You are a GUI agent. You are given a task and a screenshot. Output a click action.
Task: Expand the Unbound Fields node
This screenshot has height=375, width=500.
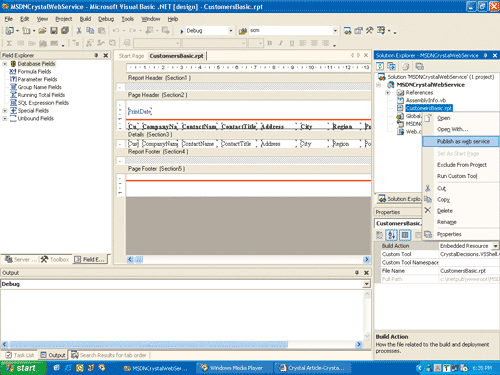[x=5, y=118]
